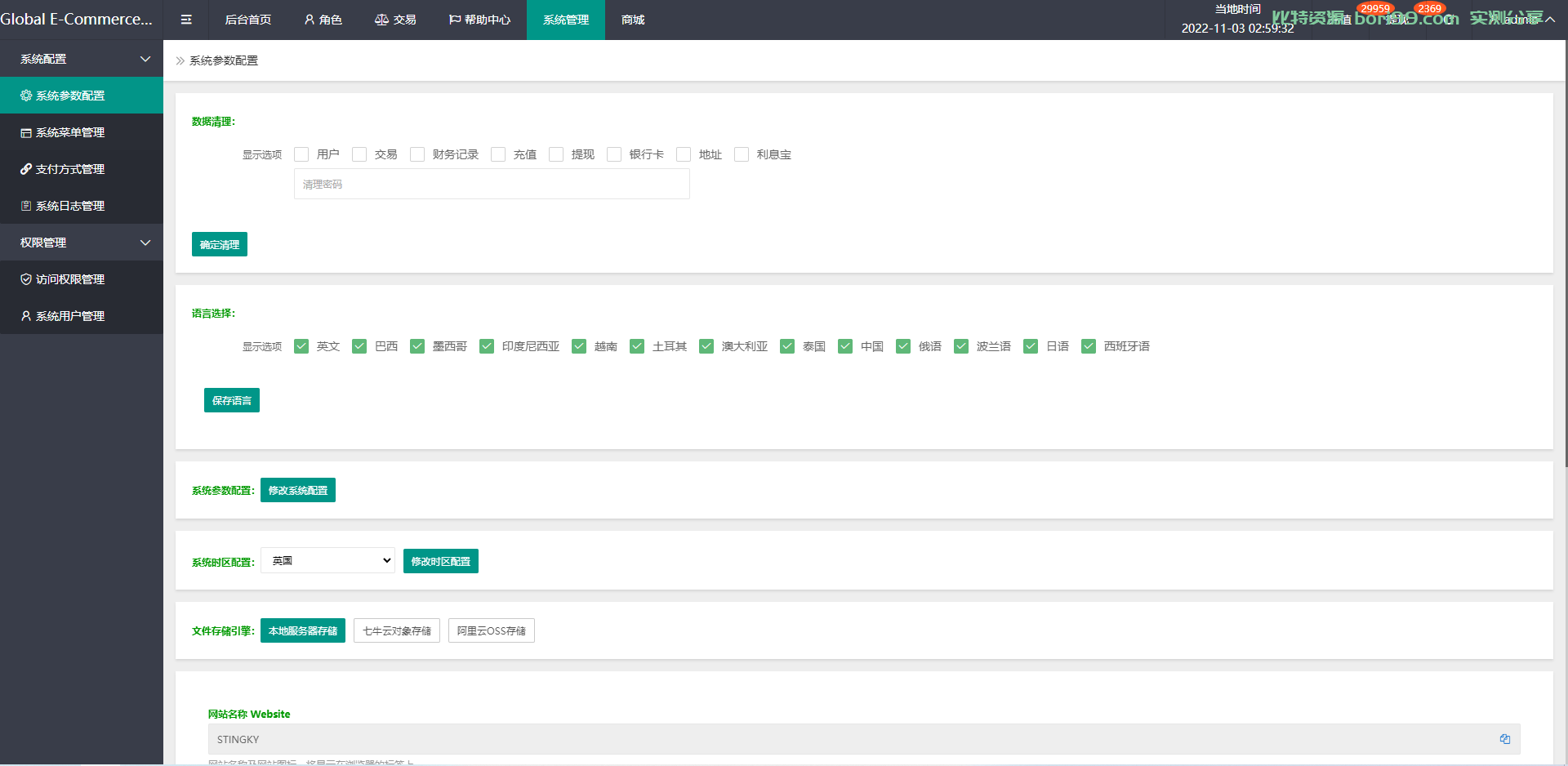
Task: Tick the 充值 checkbox
Action: click(x=498, y=154)
